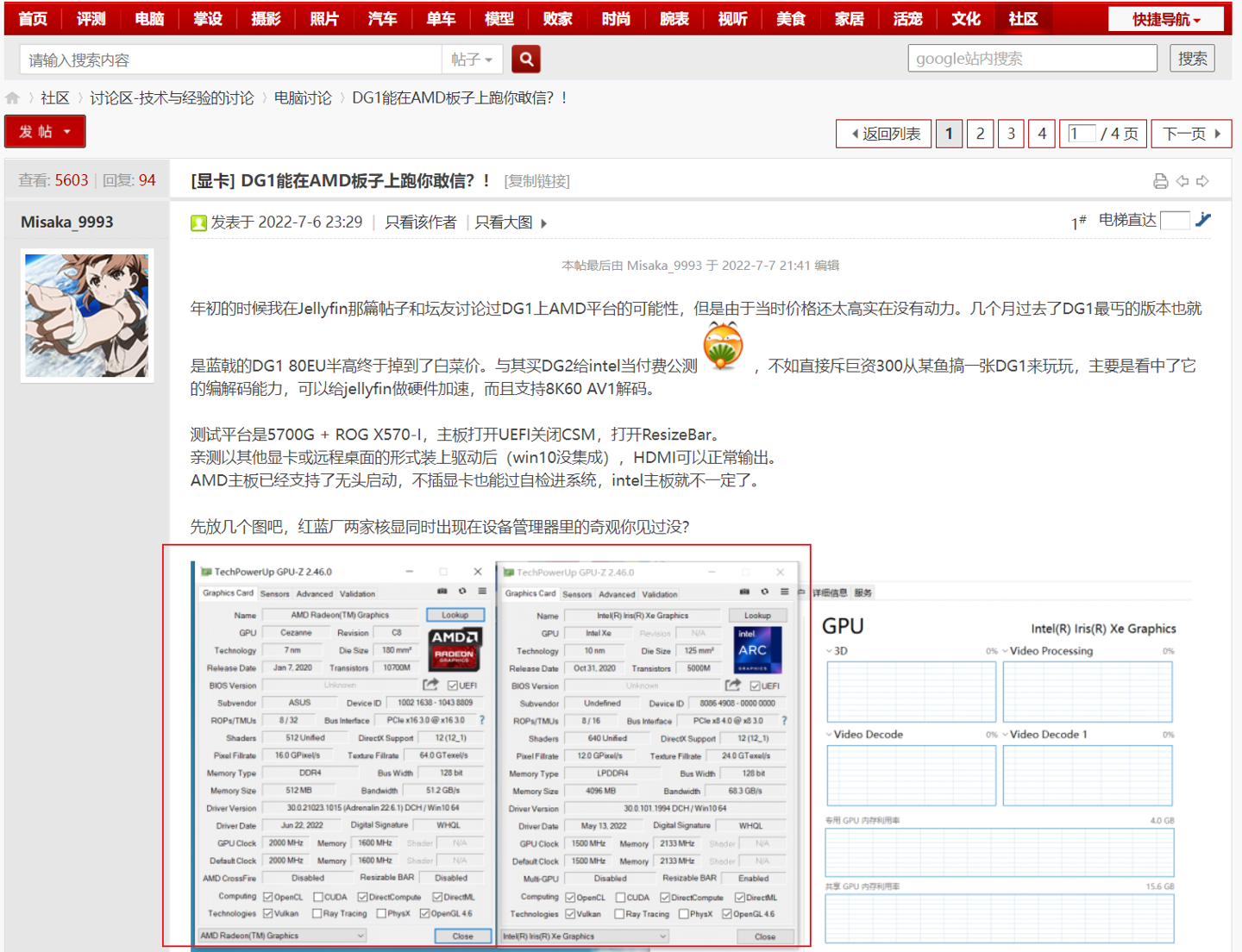Toggle OpenGL 4.6 checkbox in Intel GPU-Z window

[727, 914]
